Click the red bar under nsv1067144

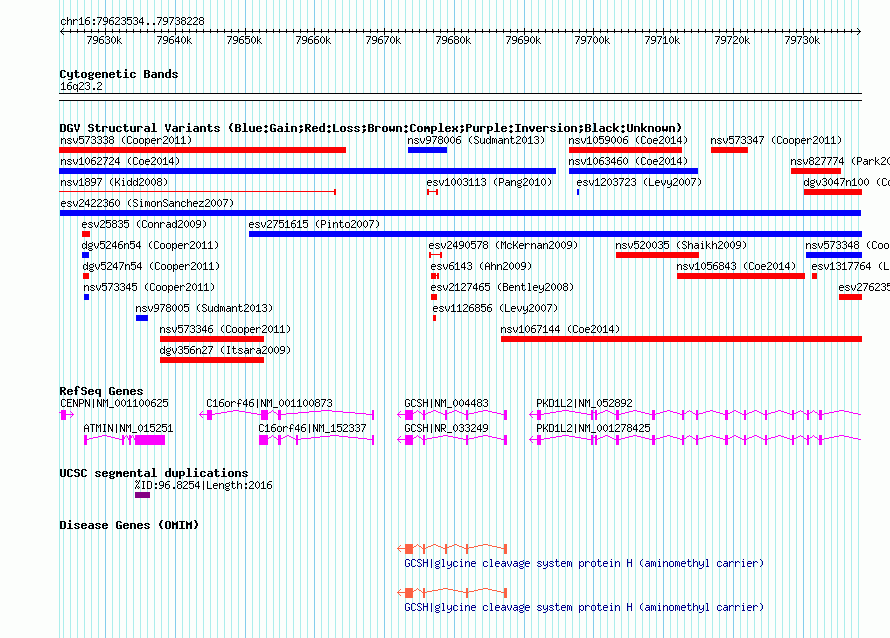pyautogui.click(x=681, y=339)
